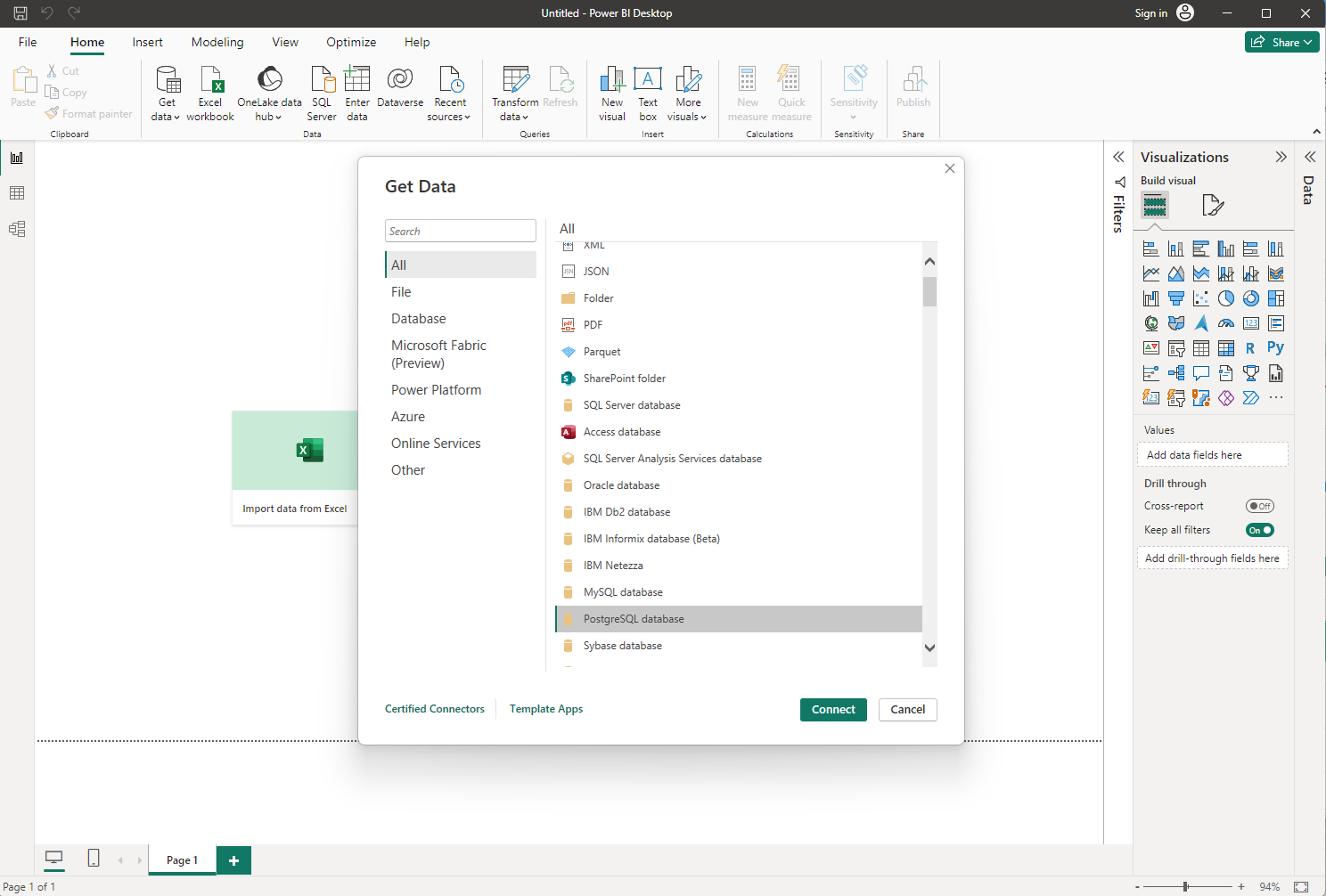
Task: Add a new report page
Action: [233, 860]
